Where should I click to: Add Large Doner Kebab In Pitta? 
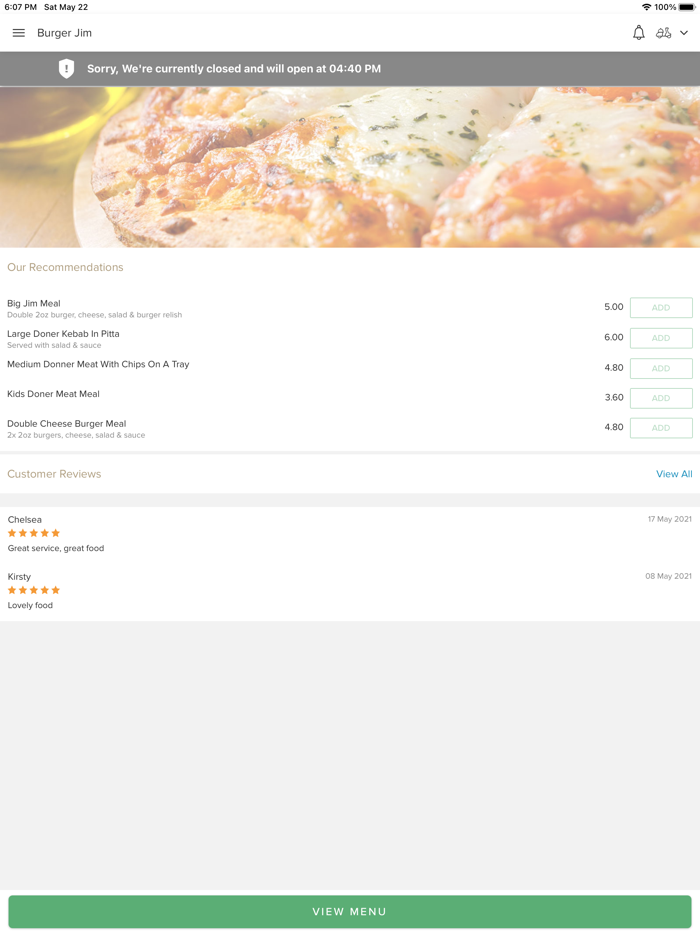coord(661,338)
